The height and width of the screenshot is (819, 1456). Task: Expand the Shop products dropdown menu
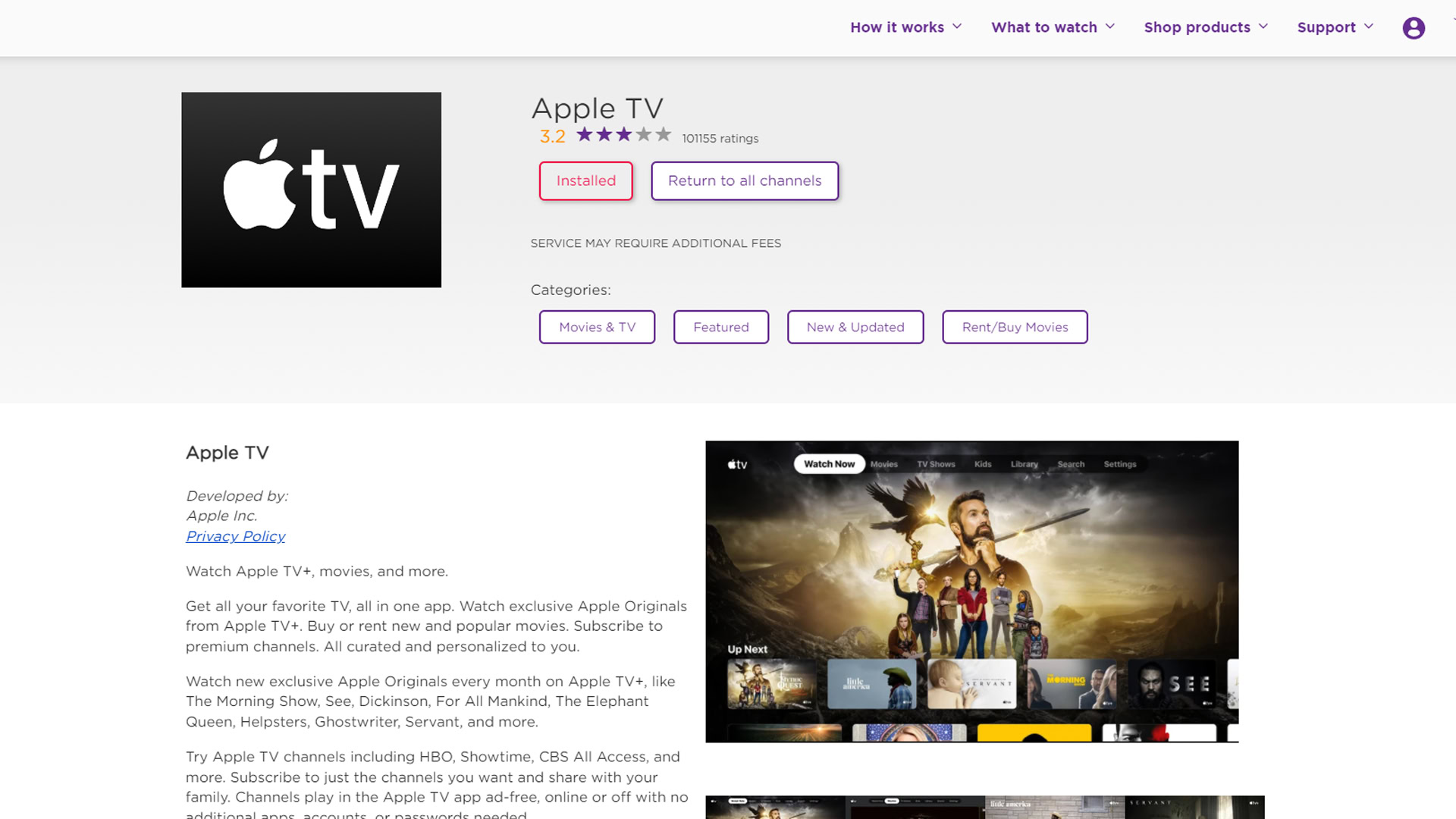tap(1207, 27)
